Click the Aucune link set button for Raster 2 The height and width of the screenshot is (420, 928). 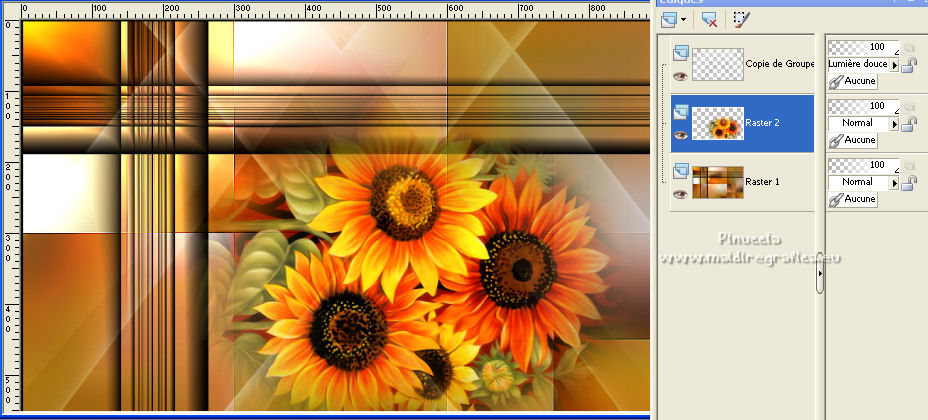(x=852, y=140)
